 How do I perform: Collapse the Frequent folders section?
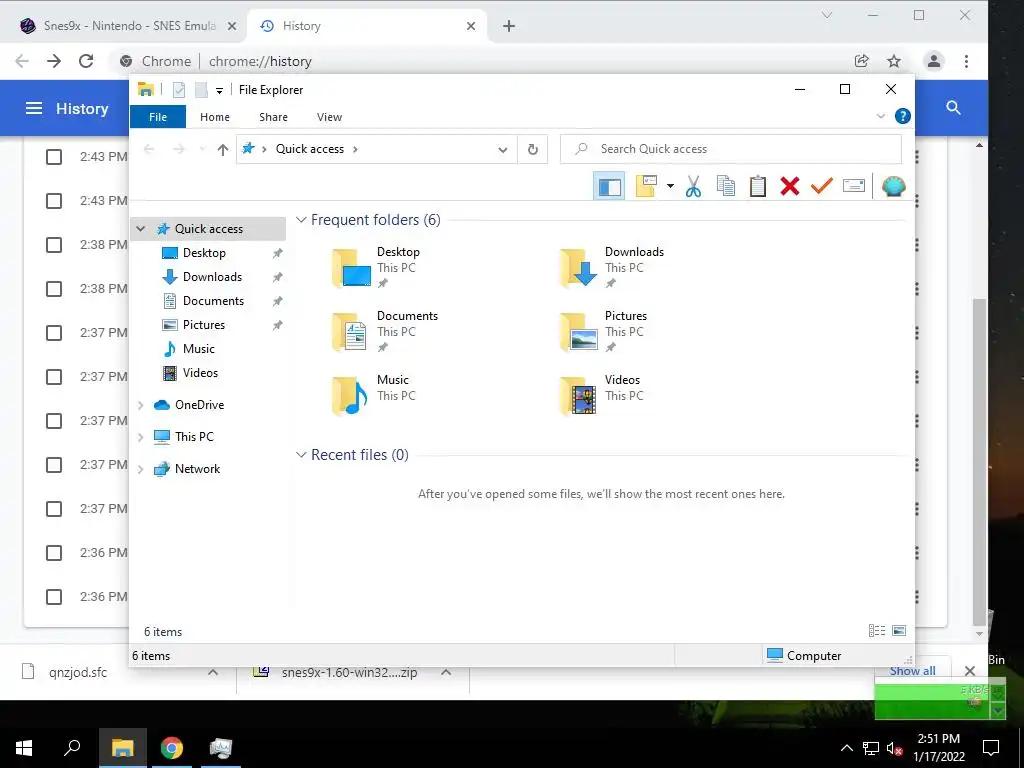[x=301, y=220]
